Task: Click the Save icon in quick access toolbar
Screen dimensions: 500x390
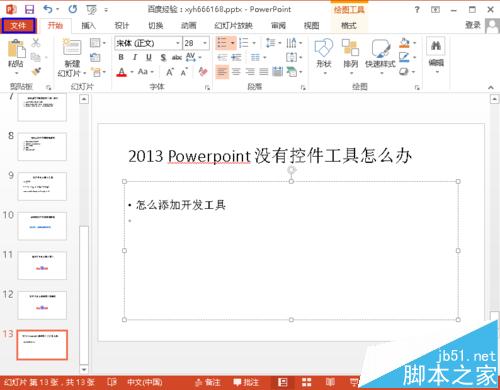Action: (30, 9)
